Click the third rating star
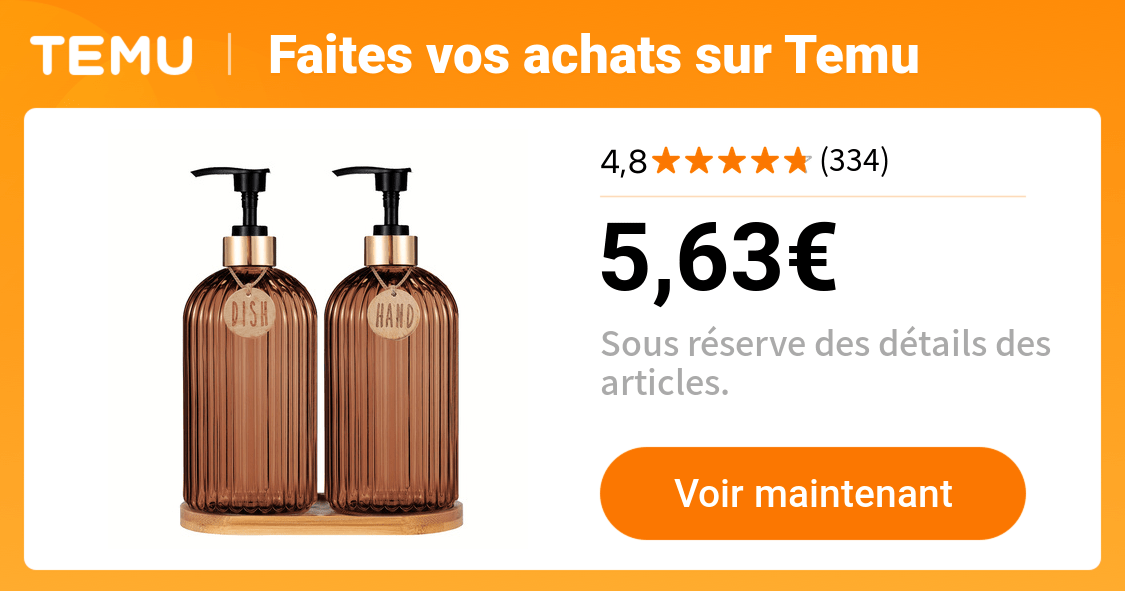The height and width of the screenshot is (591, 1125). coord(732,161)
